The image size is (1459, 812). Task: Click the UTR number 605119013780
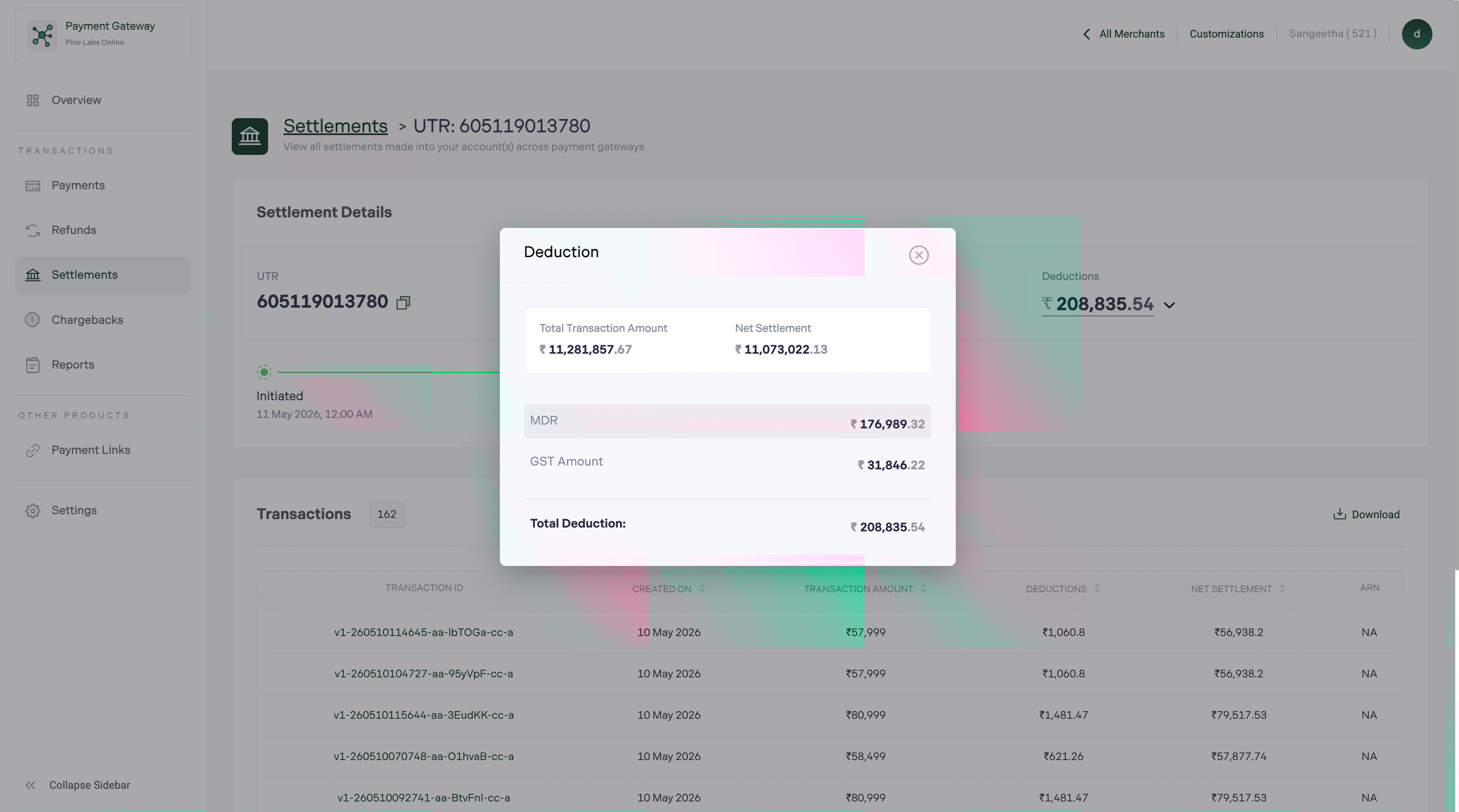(x=322, y=302)
